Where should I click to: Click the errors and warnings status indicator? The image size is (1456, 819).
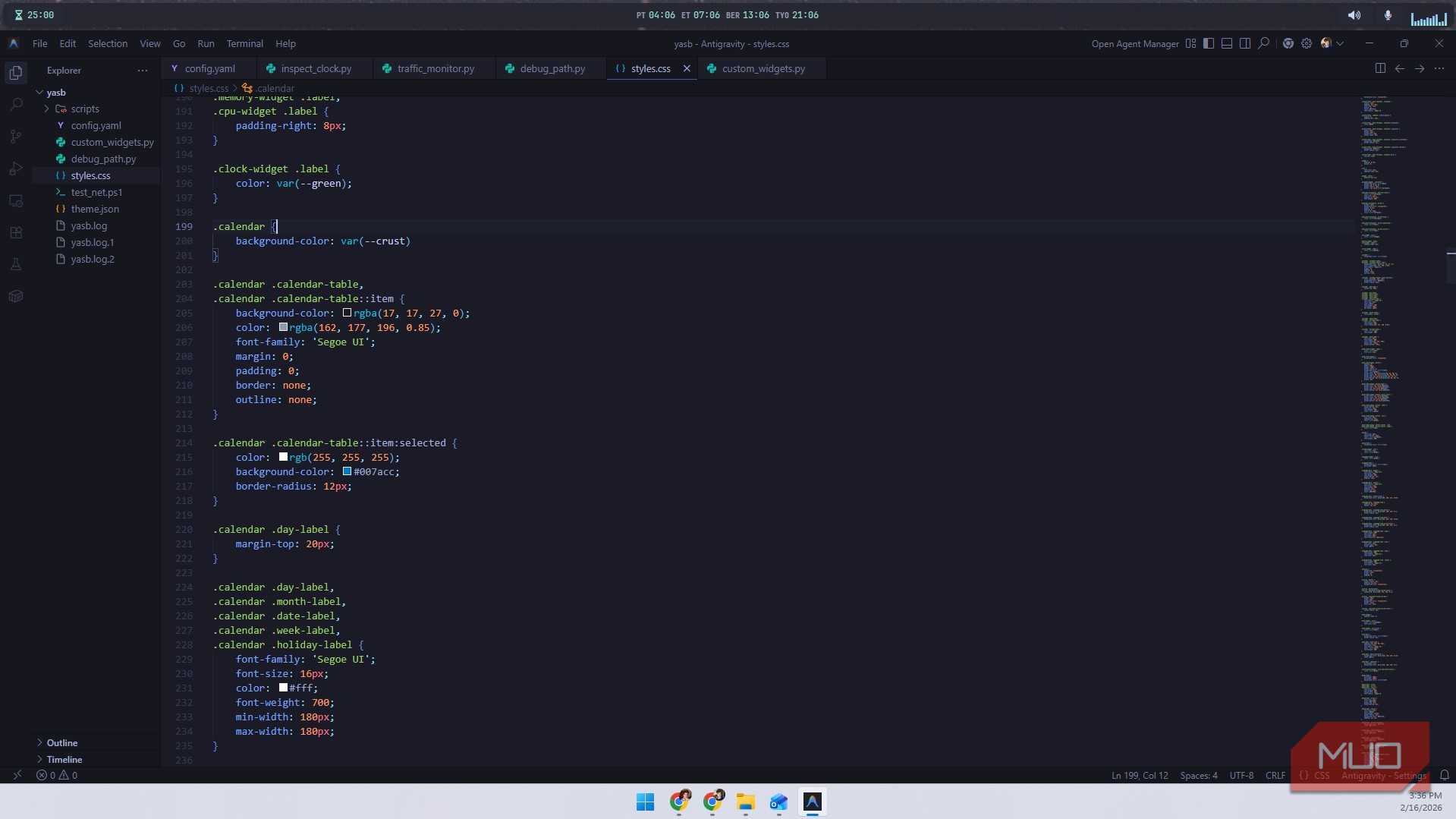click(x=57, y=775)
